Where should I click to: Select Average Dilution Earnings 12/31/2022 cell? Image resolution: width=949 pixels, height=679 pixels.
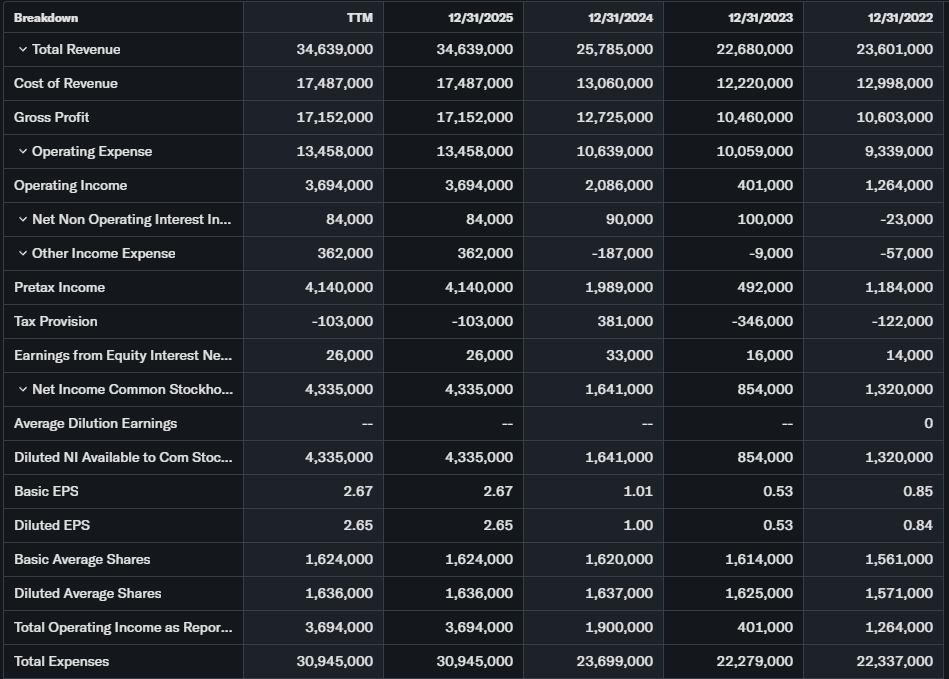[928, 424]
